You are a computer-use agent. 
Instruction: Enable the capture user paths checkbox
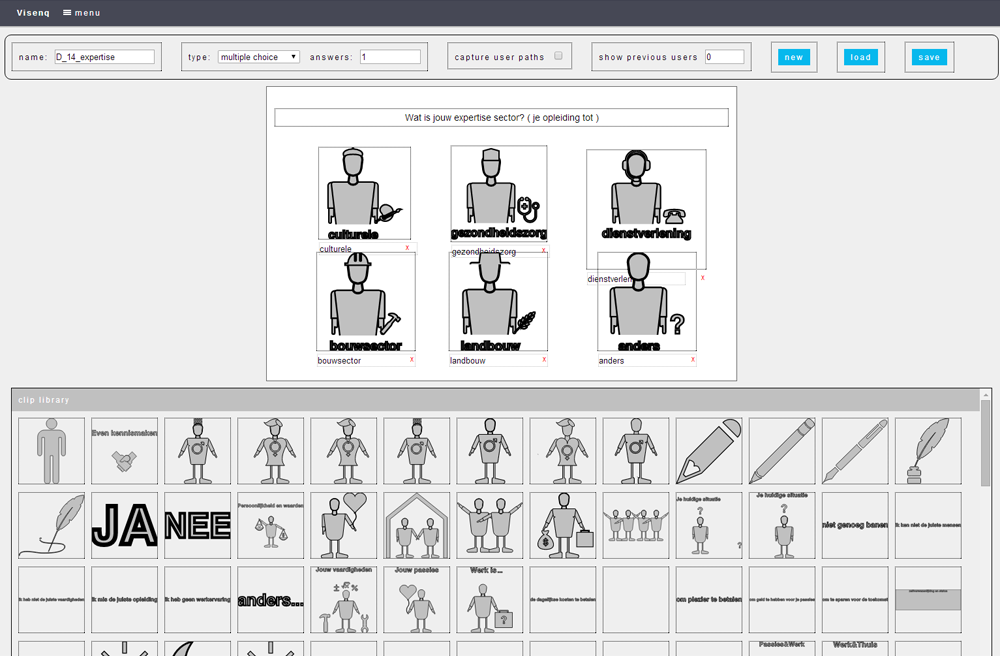(x=559, y=55)
